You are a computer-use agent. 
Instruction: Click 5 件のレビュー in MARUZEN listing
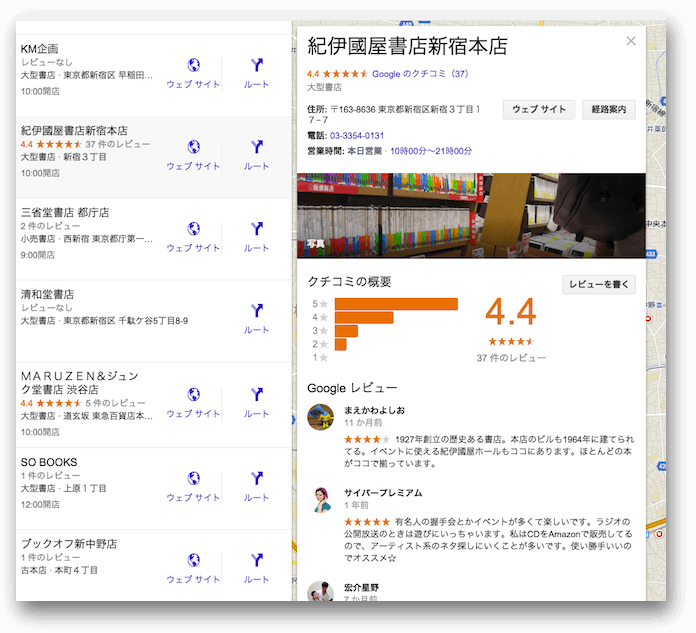(115, 403)
